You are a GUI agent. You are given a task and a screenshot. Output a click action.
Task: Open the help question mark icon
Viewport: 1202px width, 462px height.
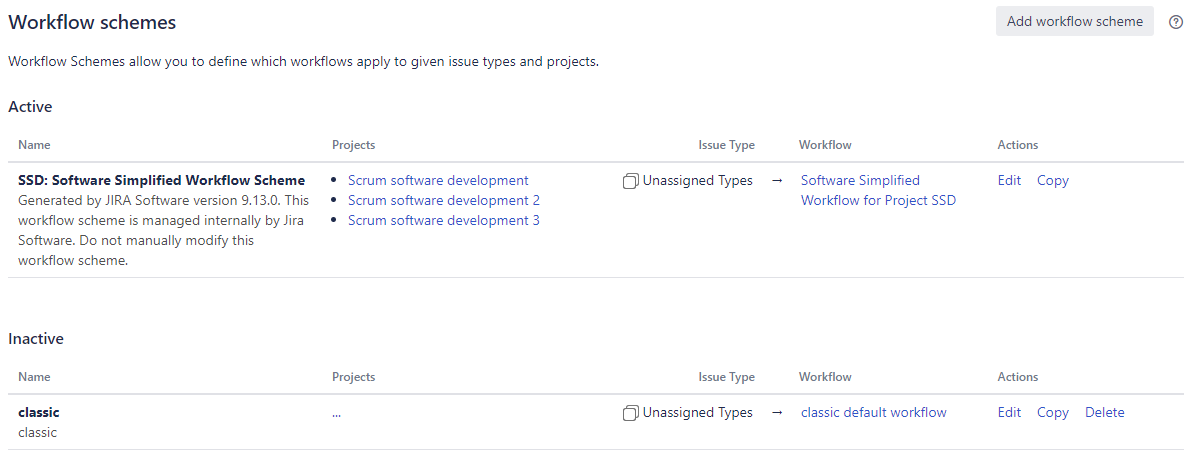click(x=1176, y=22)
